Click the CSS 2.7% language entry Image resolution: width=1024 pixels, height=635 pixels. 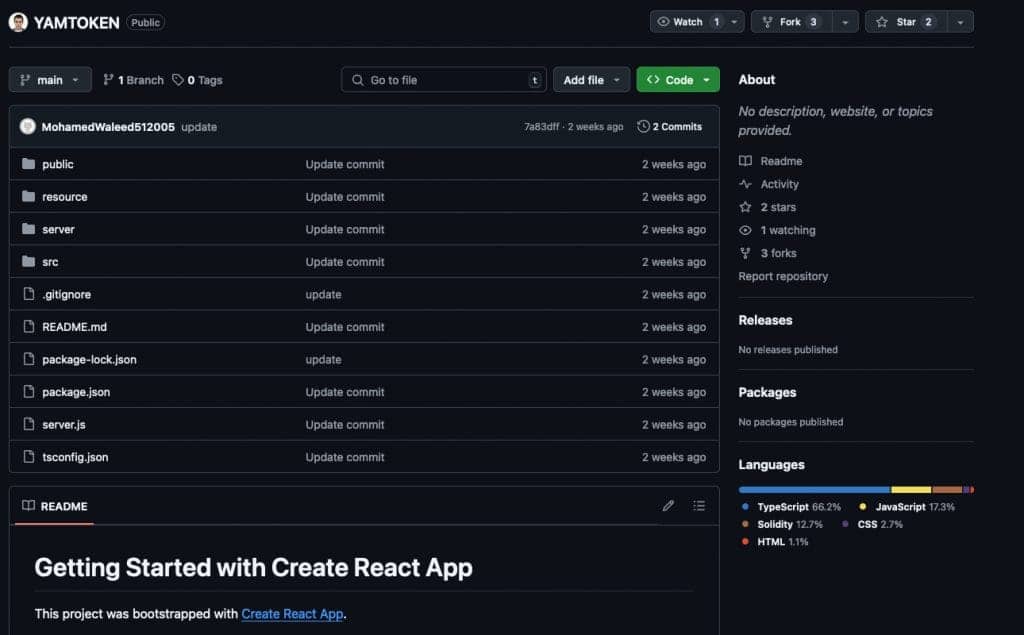pyautogui.click(x=872, y=525)
